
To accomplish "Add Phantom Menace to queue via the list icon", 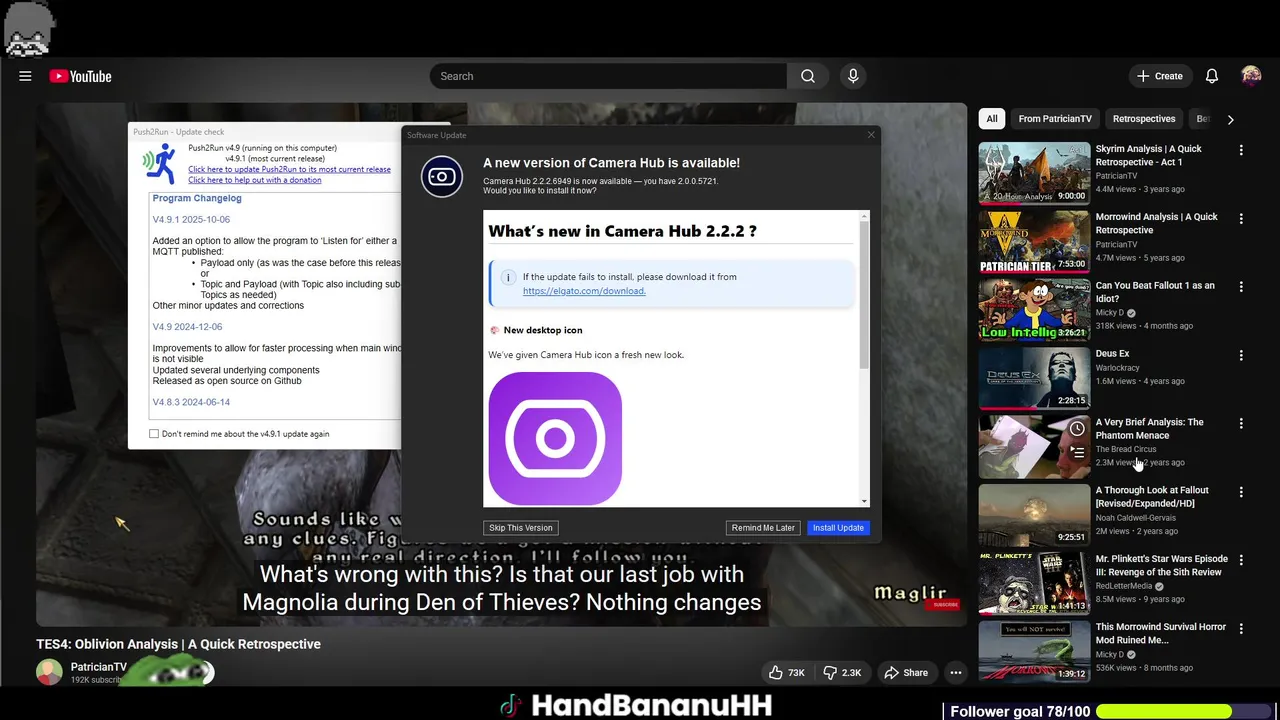I will (1077, 451).
